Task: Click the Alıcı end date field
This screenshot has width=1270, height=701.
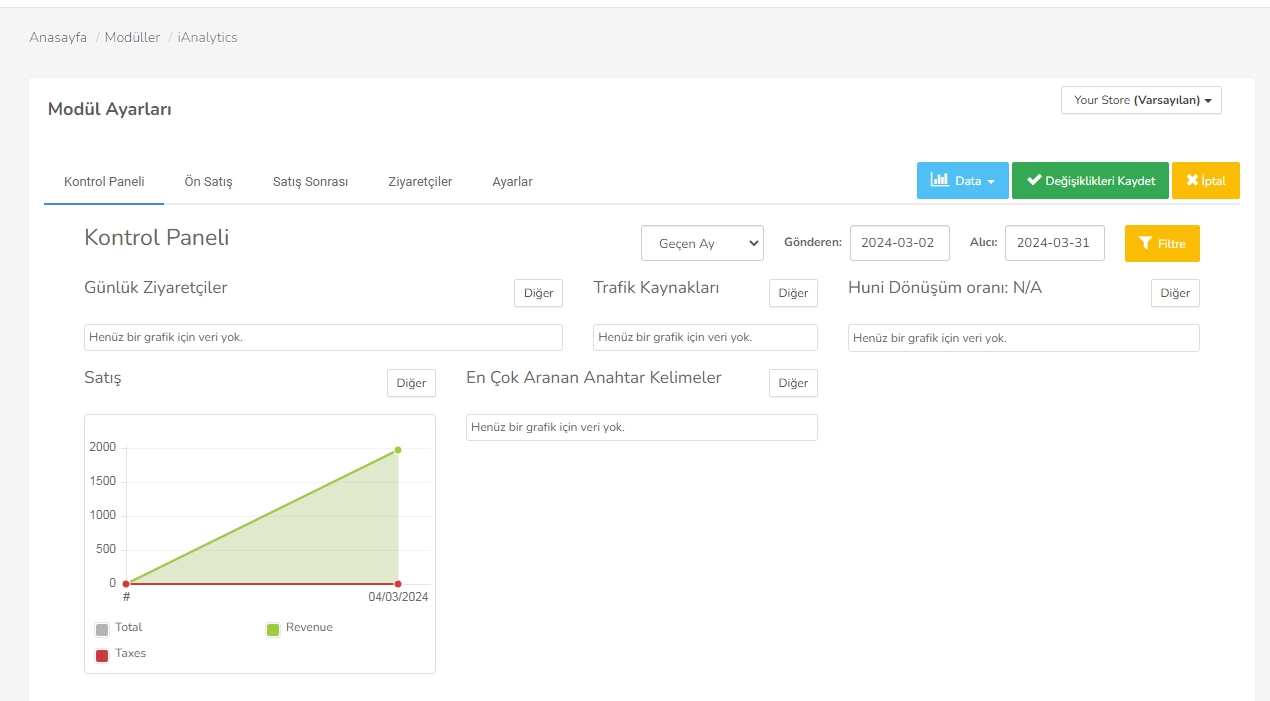Action: point(1054,243)
